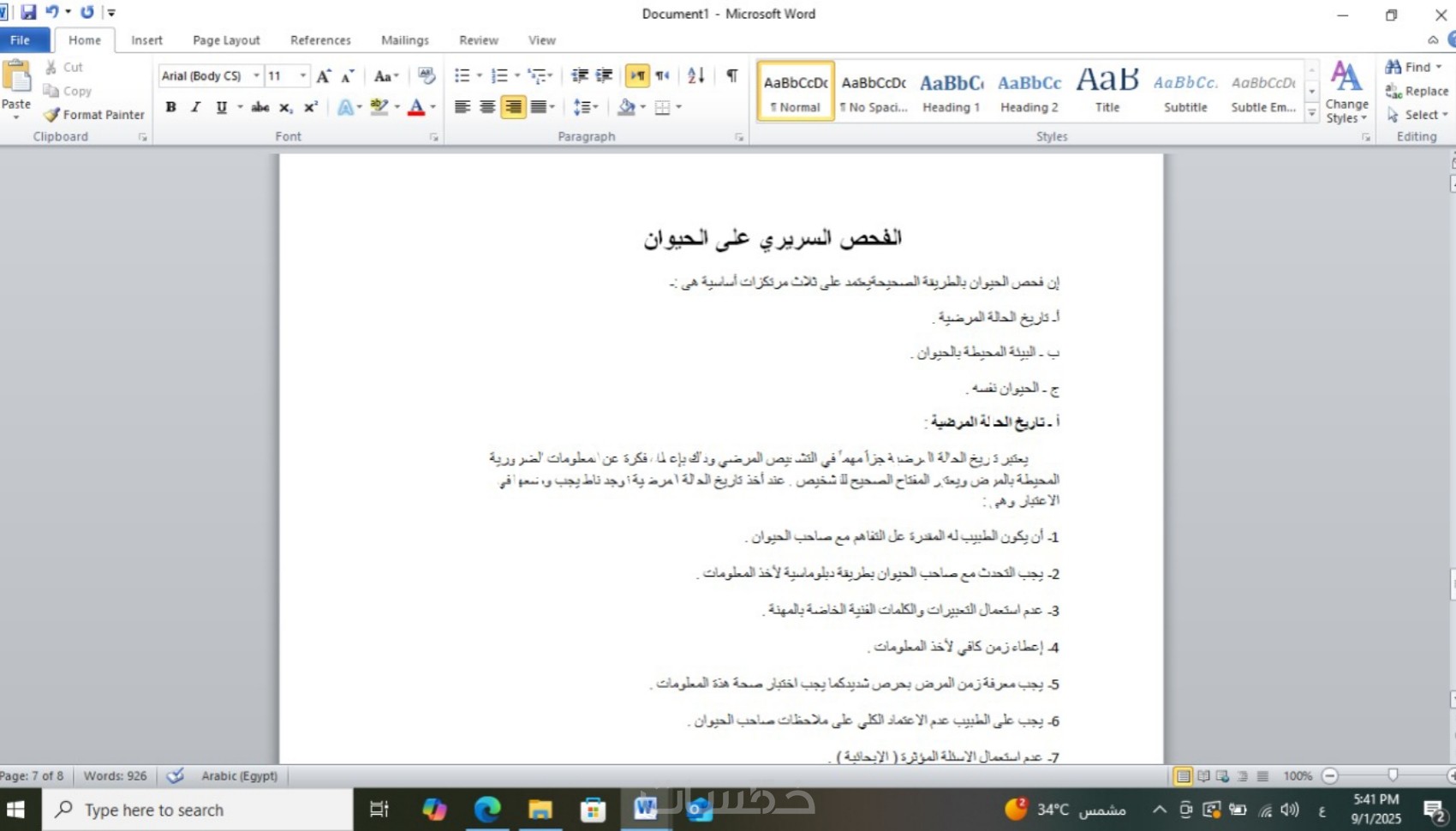
Task: Click the Numbering list icon
Action: pos(499,75)
